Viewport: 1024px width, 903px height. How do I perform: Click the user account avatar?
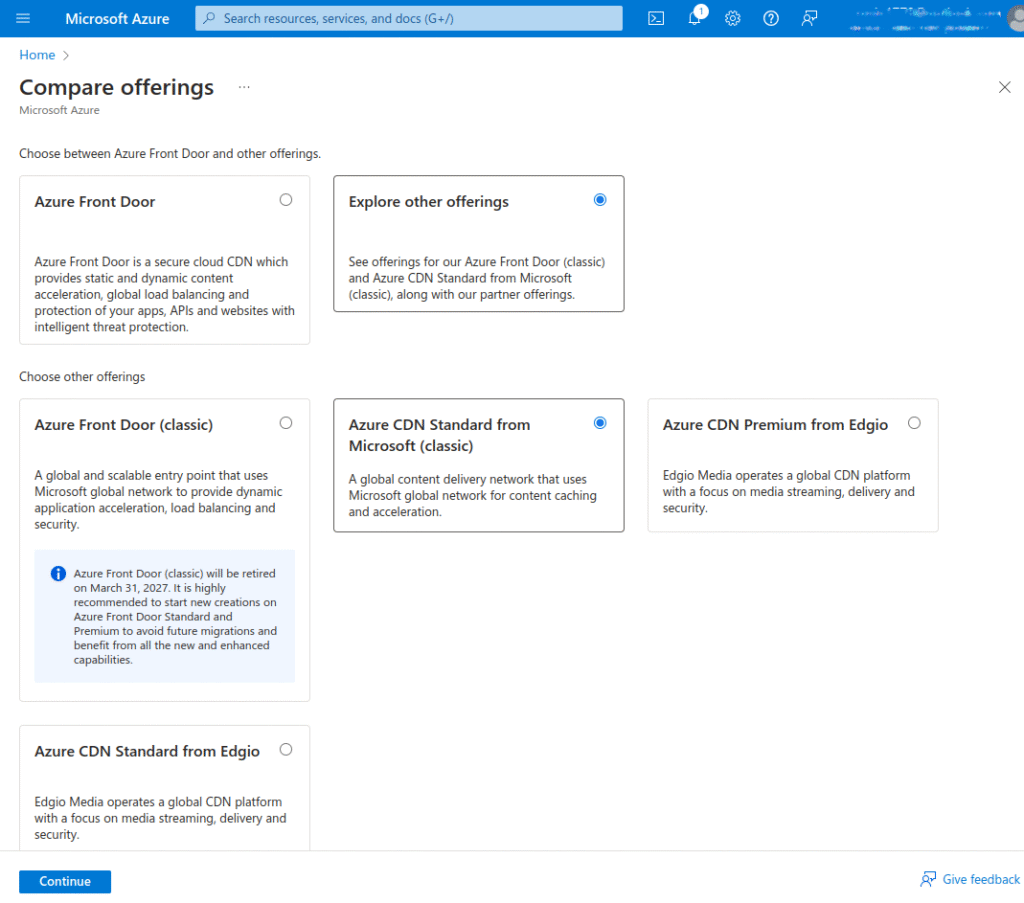tap(1016, 18)
